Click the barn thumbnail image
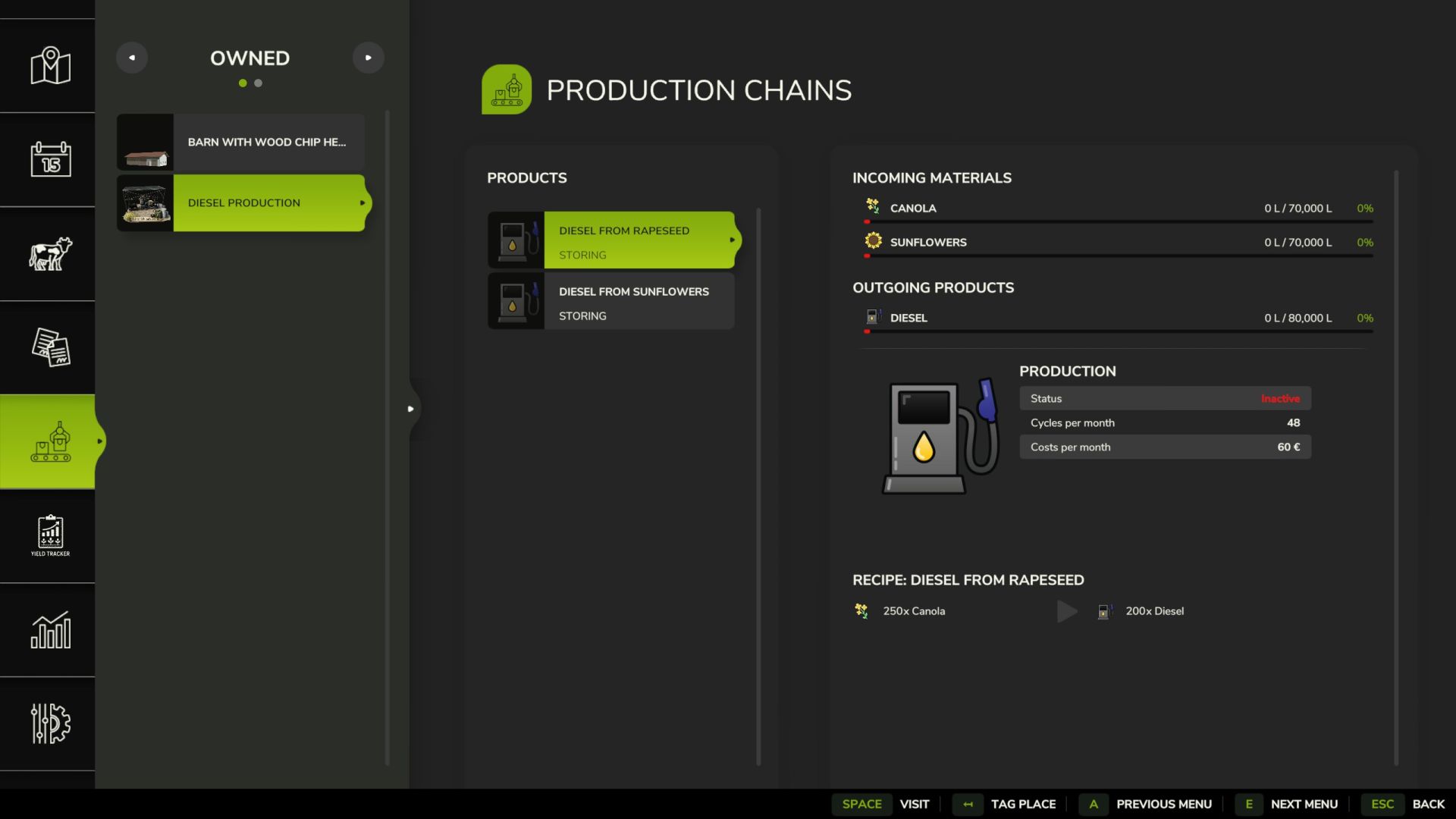 click(x=145, y=142)
